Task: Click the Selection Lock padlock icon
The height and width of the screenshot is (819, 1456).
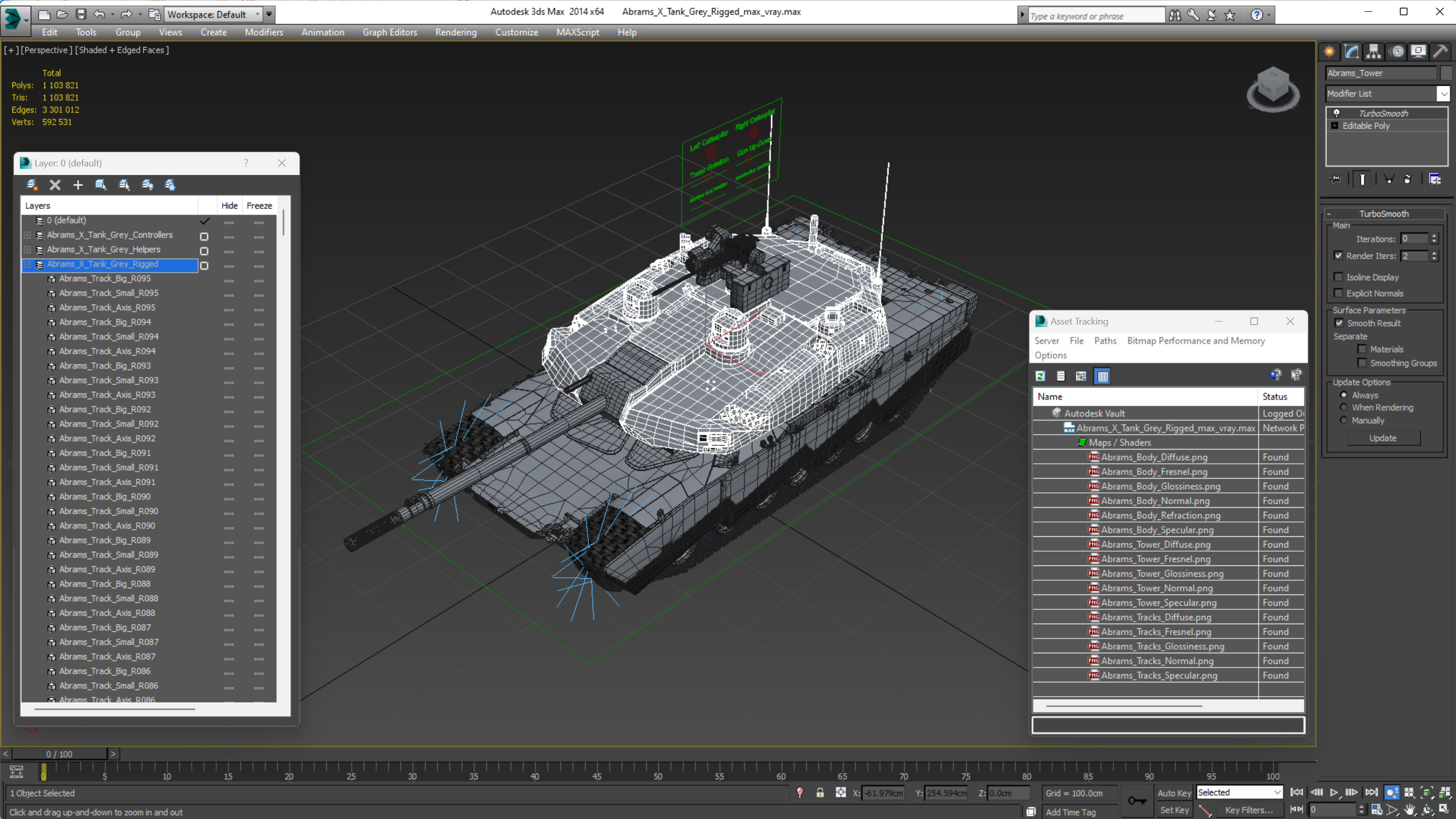Action: [820, 792]
